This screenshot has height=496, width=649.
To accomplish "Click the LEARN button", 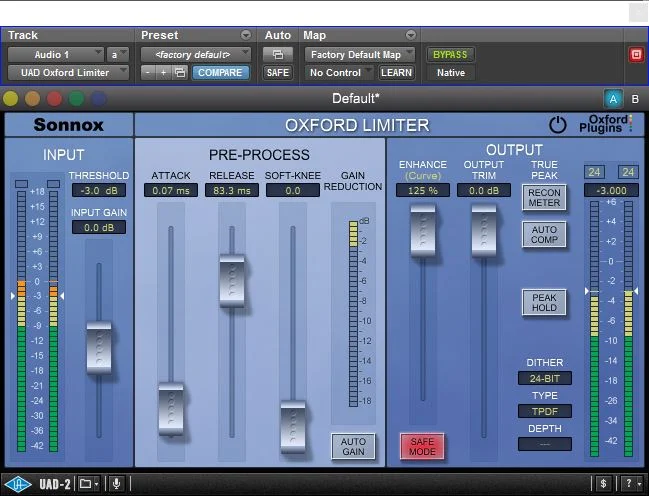I will pos(396,72).
